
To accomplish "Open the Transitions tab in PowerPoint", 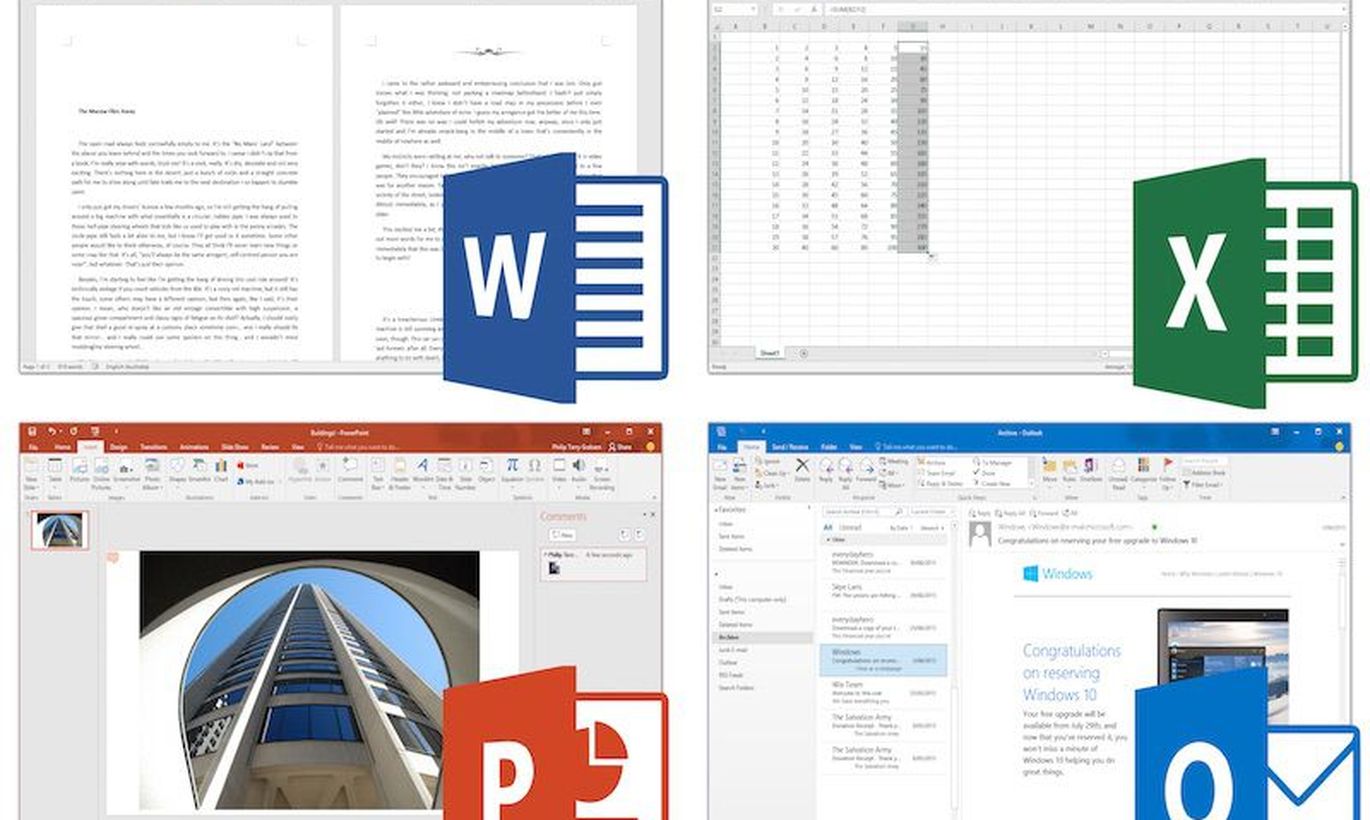I will [x=154, y=447].
